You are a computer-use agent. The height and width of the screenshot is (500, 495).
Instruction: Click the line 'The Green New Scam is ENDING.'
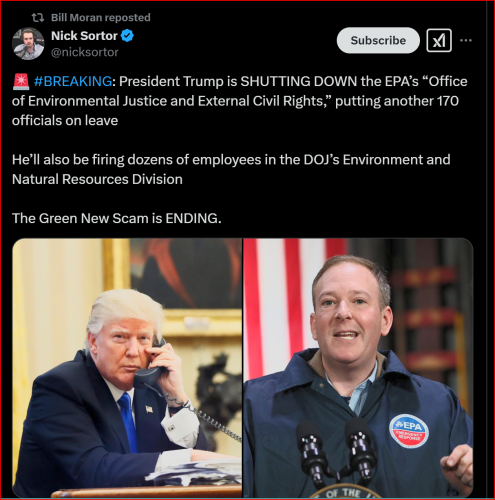(117, 218)
